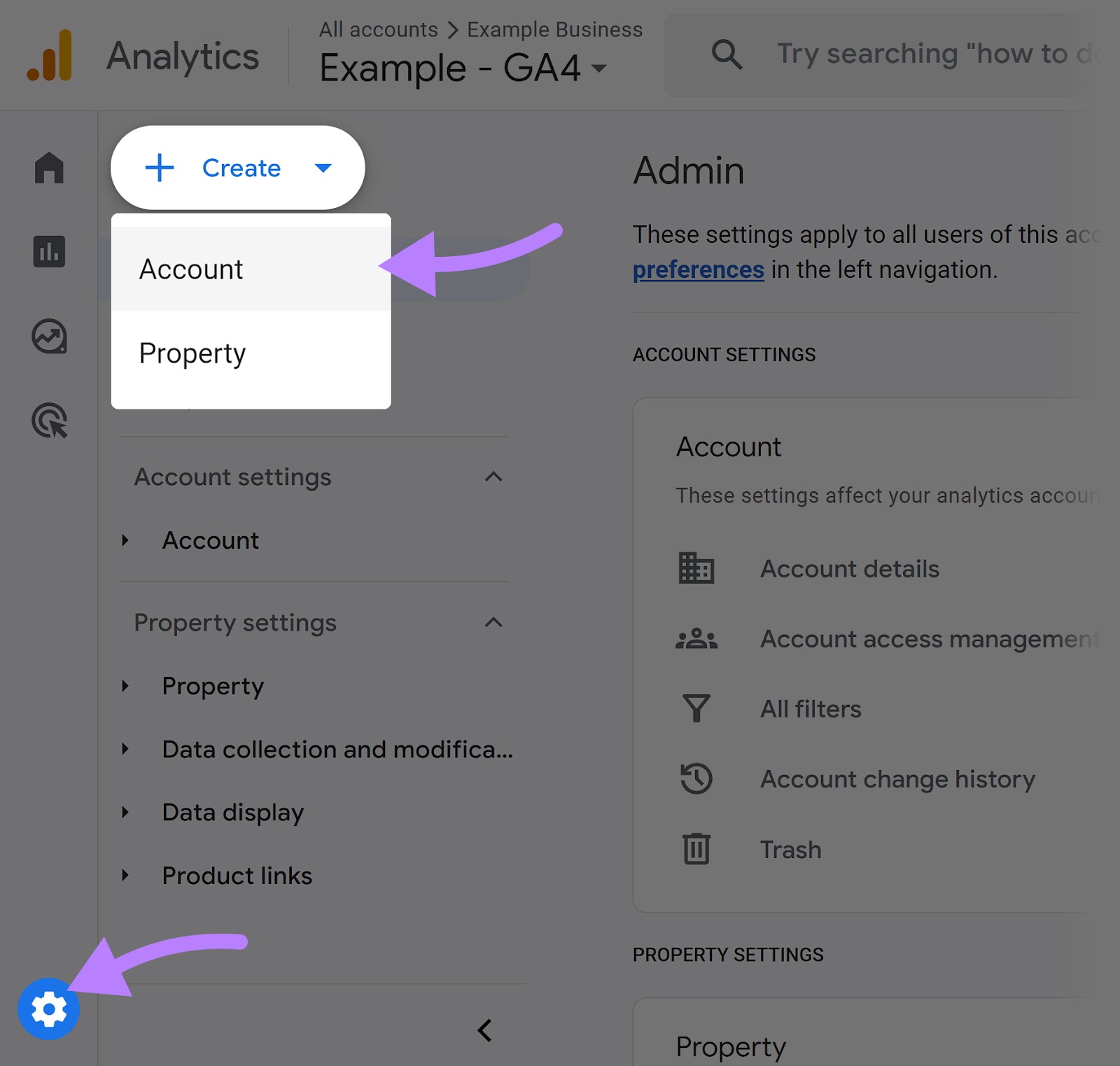Open Account details from Account settings card
Viewport: 1120px width, 1066px height.
coord(849,569)
